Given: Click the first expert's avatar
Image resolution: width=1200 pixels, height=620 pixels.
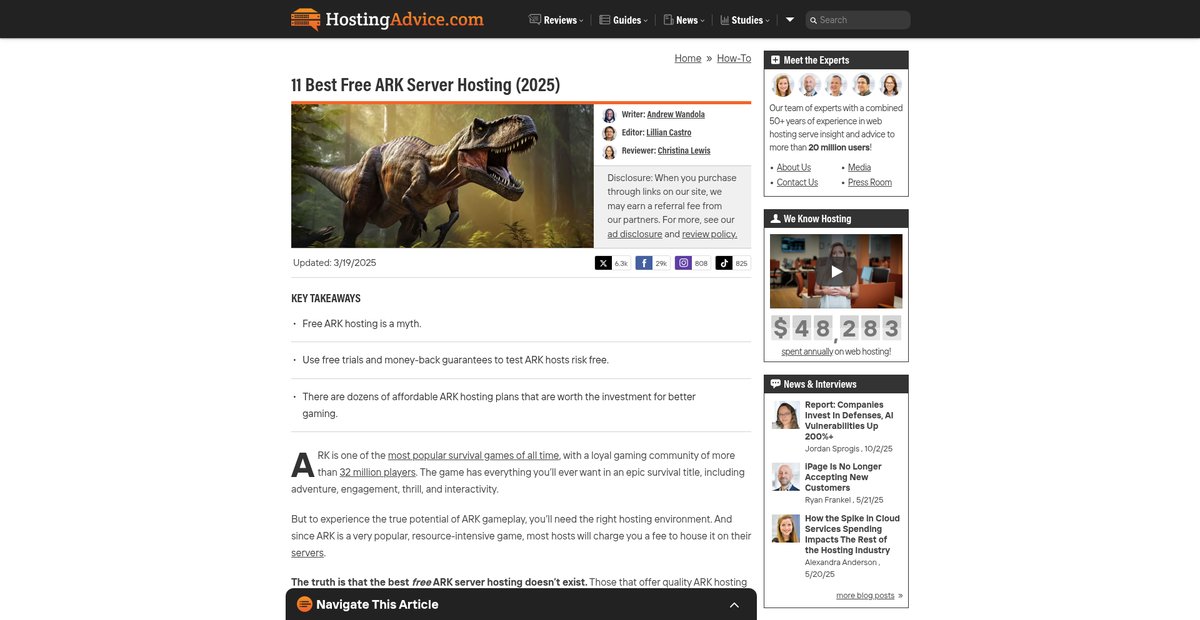Looking at the screenshot, I should 782,85.
